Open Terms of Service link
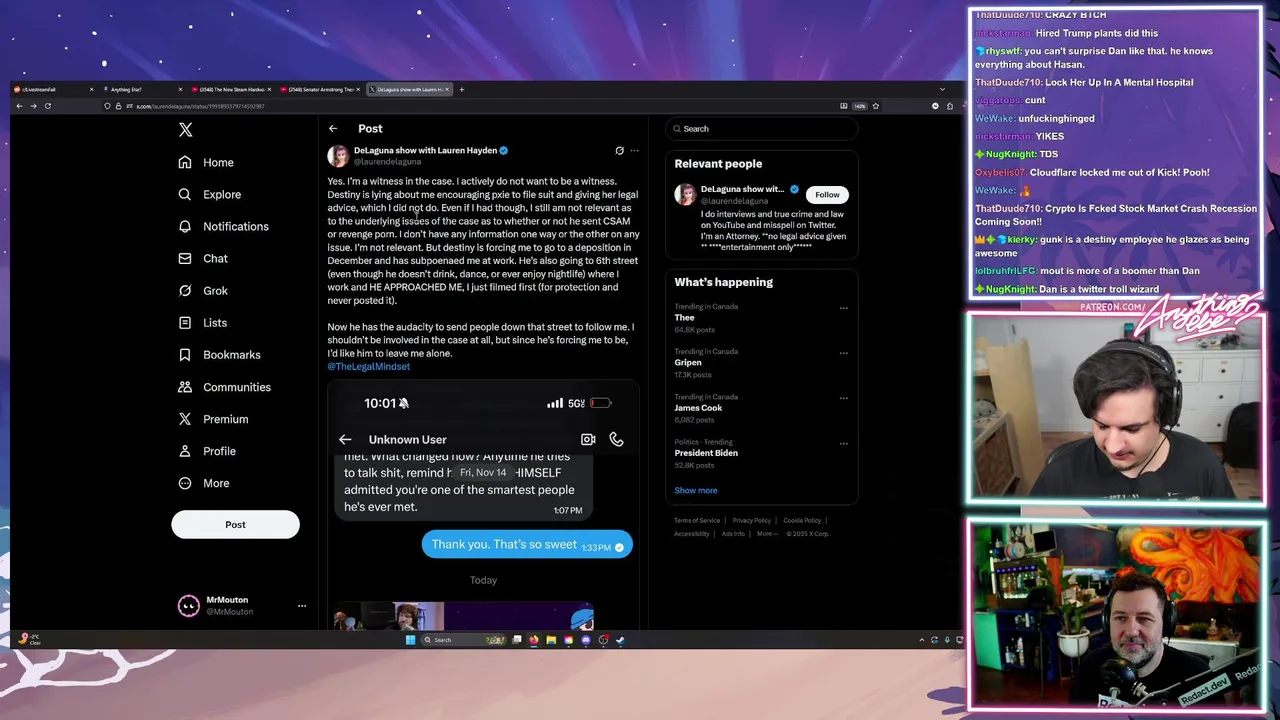Image resolution: width=1280 pixels, height=720 pixels. click(697, 520)
